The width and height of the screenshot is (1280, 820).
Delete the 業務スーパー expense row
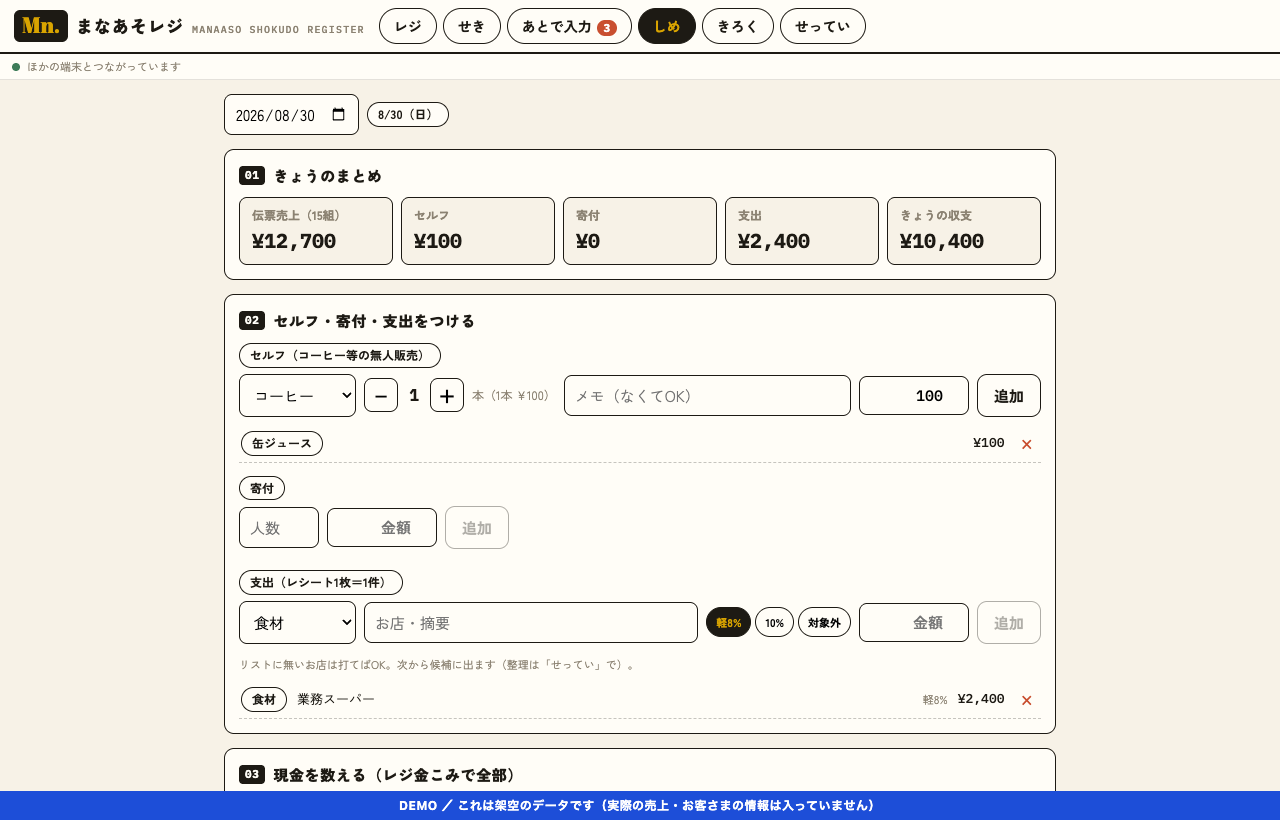pos(1026,700)
